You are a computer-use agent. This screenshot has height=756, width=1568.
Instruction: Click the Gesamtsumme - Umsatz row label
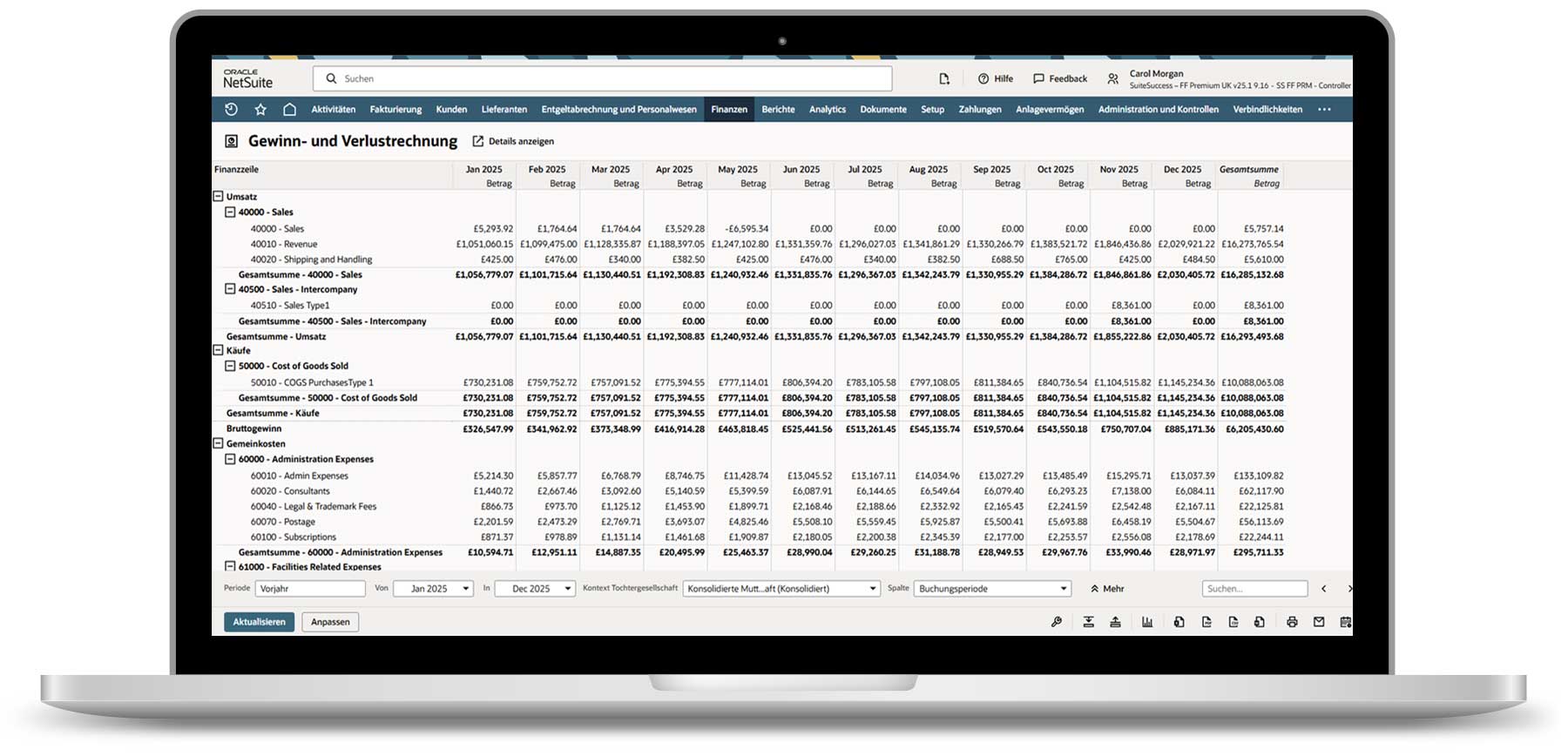(276, 336)
